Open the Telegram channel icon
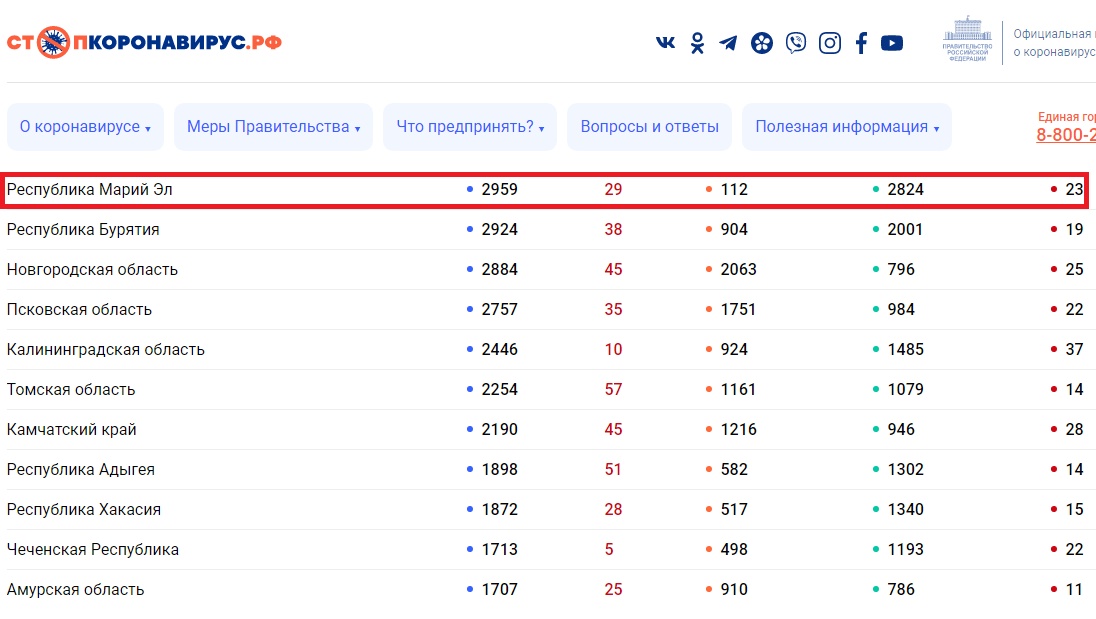Screen dimensions: 1096x619 (x=728, y=43)
